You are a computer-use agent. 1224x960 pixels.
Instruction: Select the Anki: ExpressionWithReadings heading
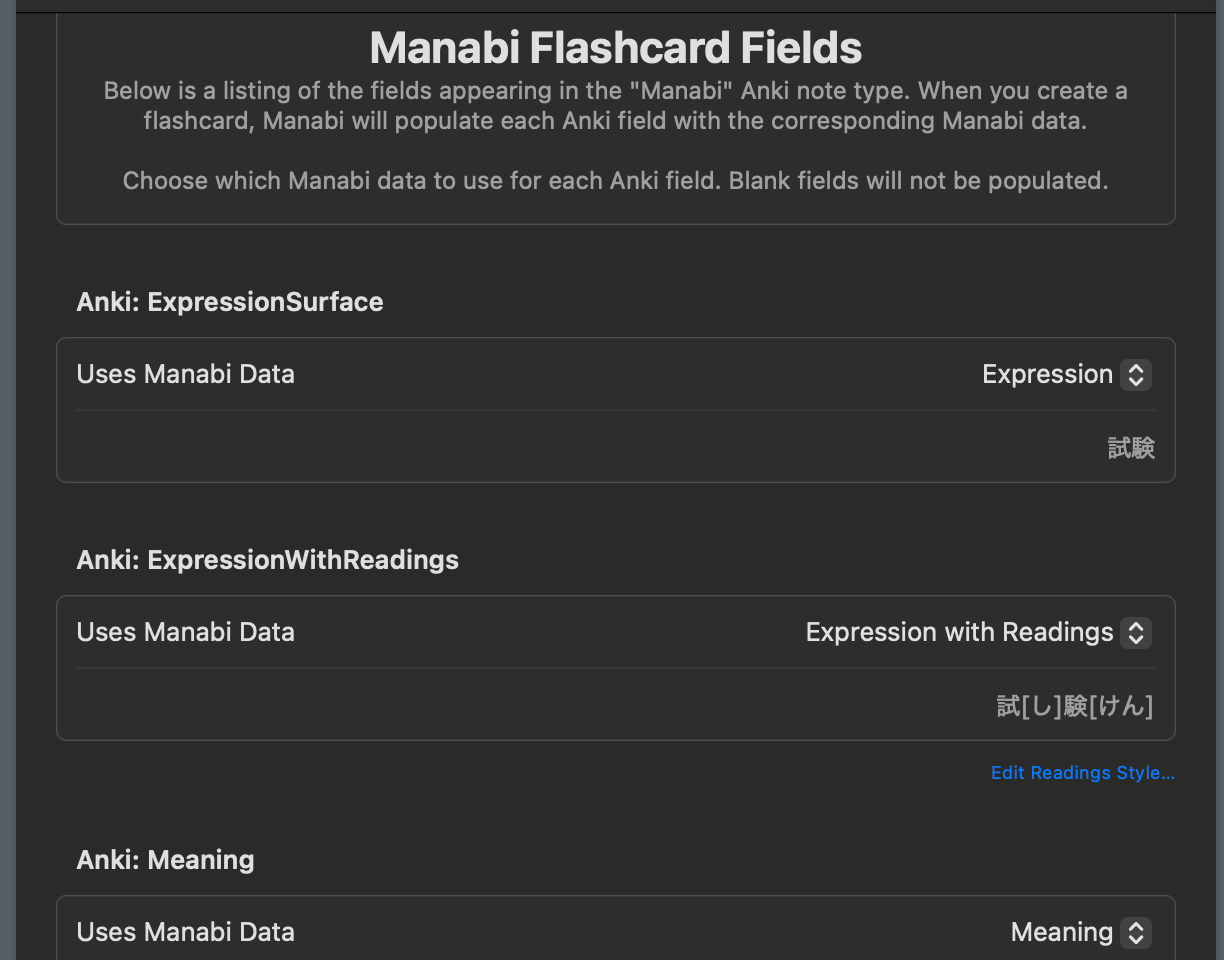pos(267,560)
